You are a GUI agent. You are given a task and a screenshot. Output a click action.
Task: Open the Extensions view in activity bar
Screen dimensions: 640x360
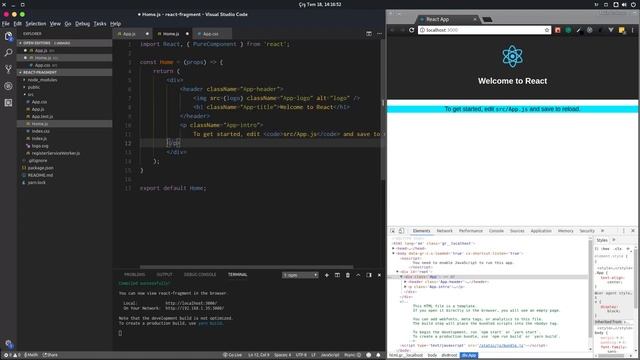tap(8, 102)
